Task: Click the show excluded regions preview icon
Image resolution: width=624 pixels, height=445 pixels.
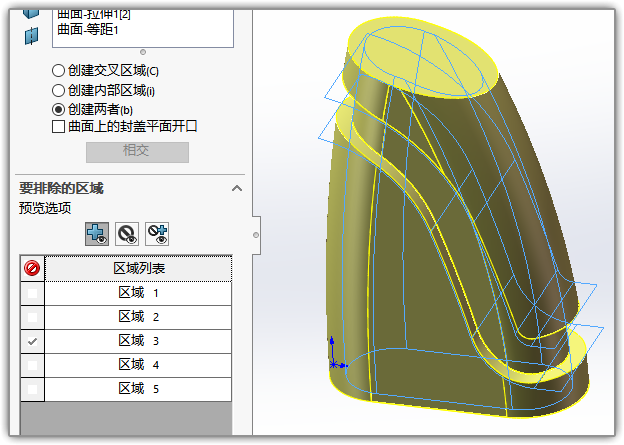Action: (x=127, y=234)
